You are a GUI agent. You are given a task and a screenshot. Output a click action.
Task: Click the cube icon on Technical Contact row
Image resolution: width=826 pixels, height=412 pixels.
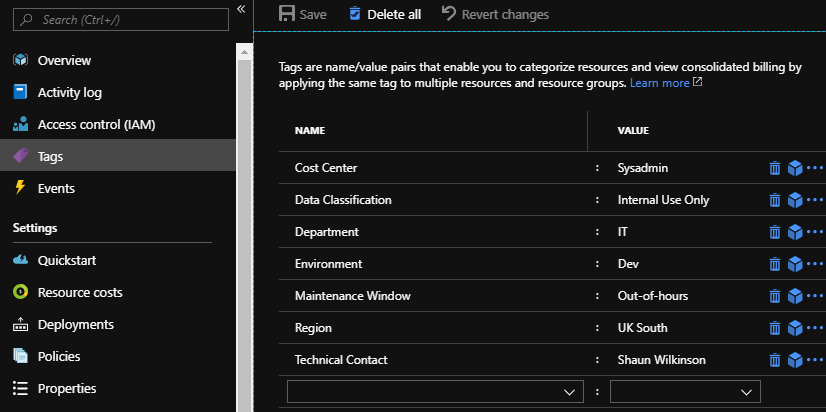coord(795,360)
